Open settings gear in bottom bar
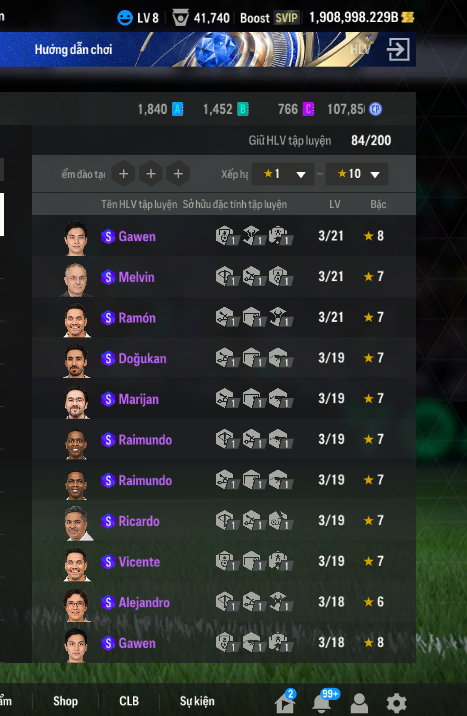This screenshot has width=467, height=716. tap(396, 703)
